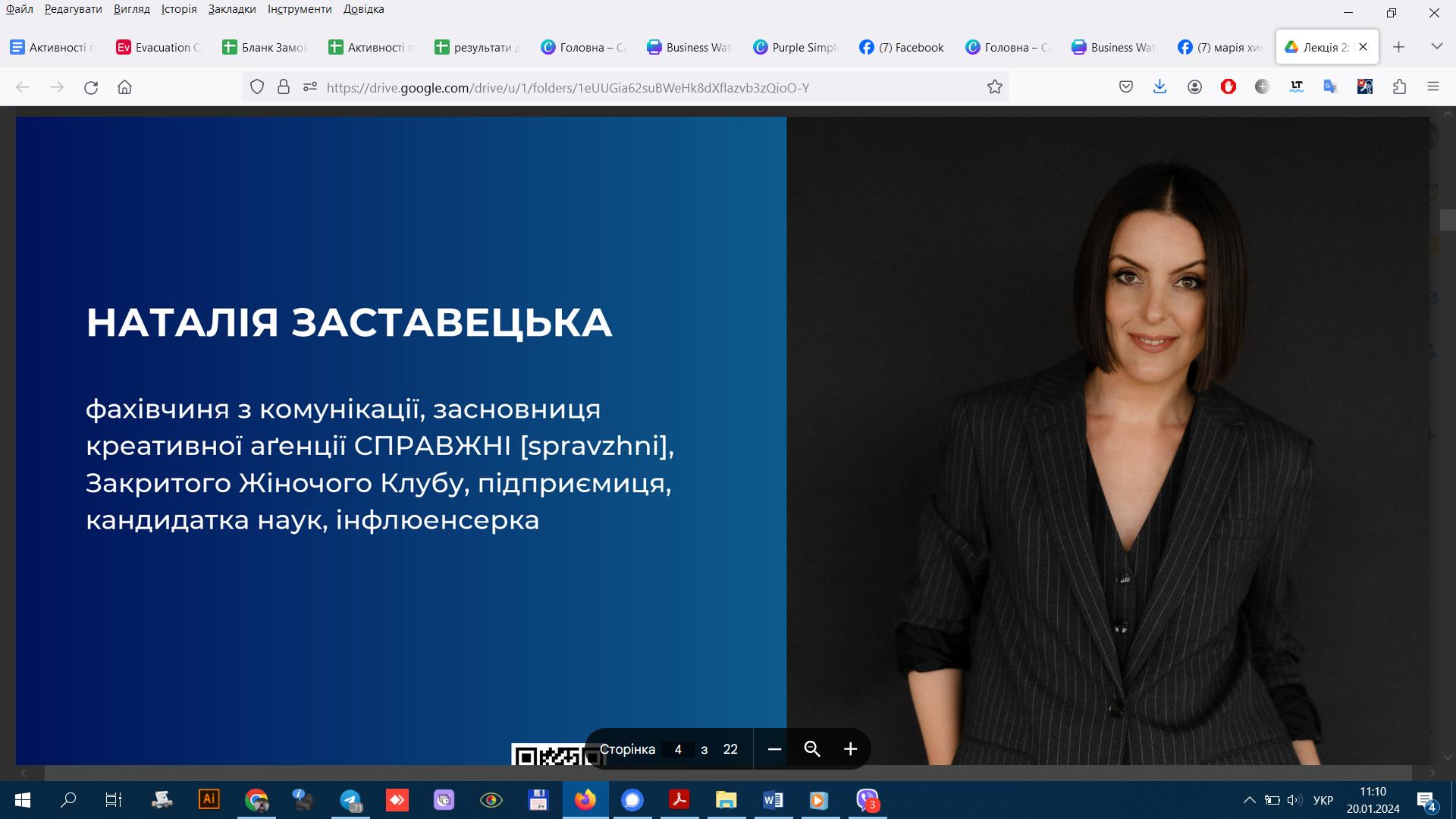This screenshot has width=1456, height=819.
Task: Go to the Firefox home page
Action: [125, 87]
